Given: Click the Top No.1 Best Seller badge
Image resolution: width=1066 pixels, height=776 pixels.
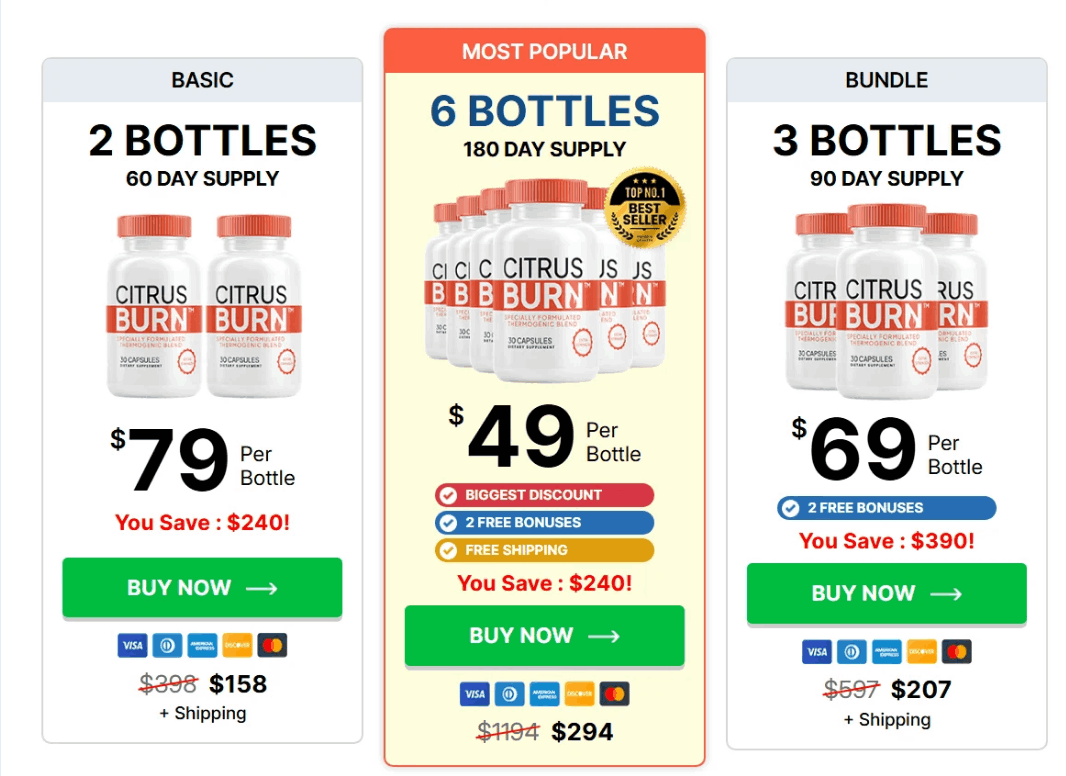Looking at the screenshot, I should pyautogui.click(x=645, y=210).
